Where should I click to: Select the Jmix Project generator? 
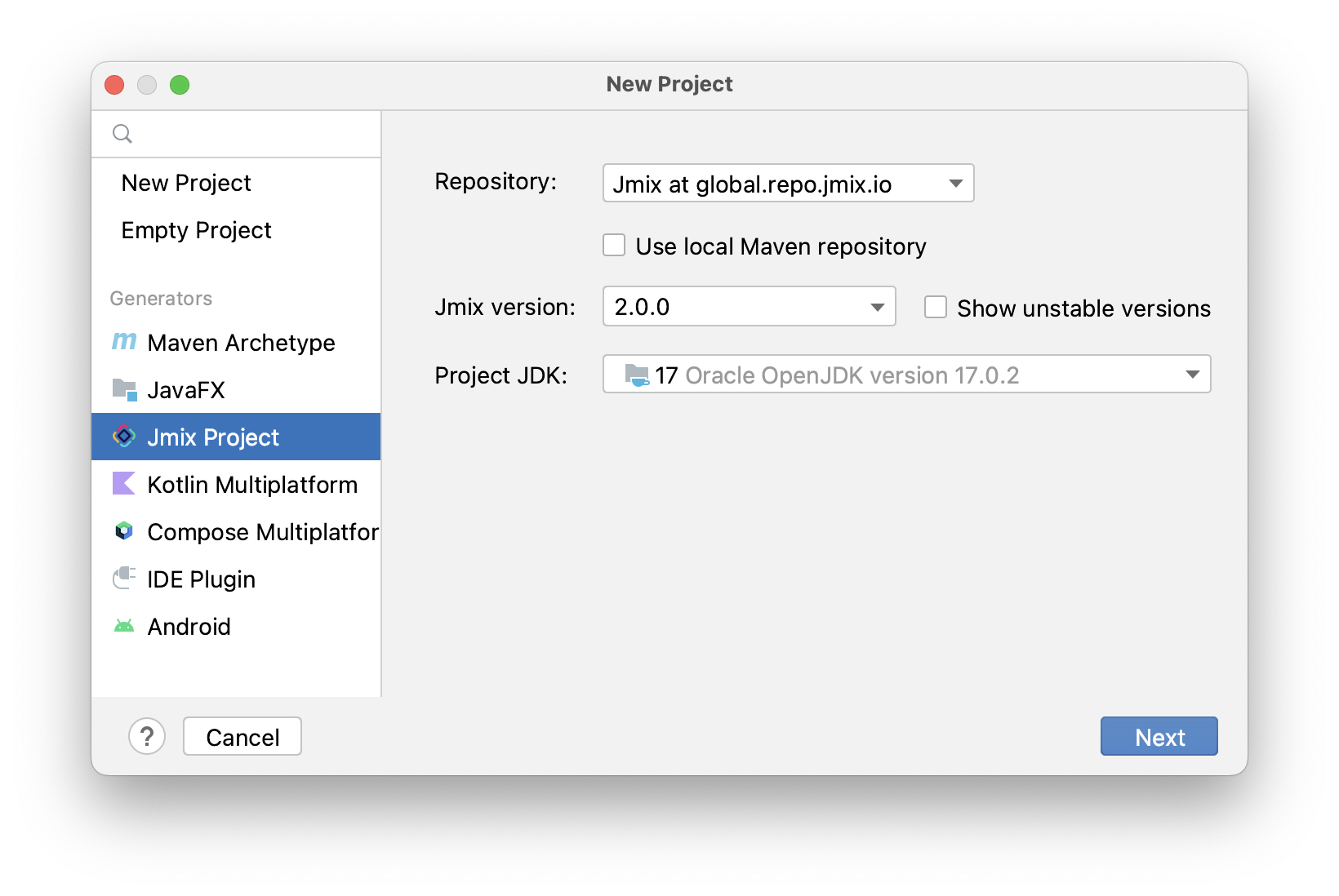(236, 437)
